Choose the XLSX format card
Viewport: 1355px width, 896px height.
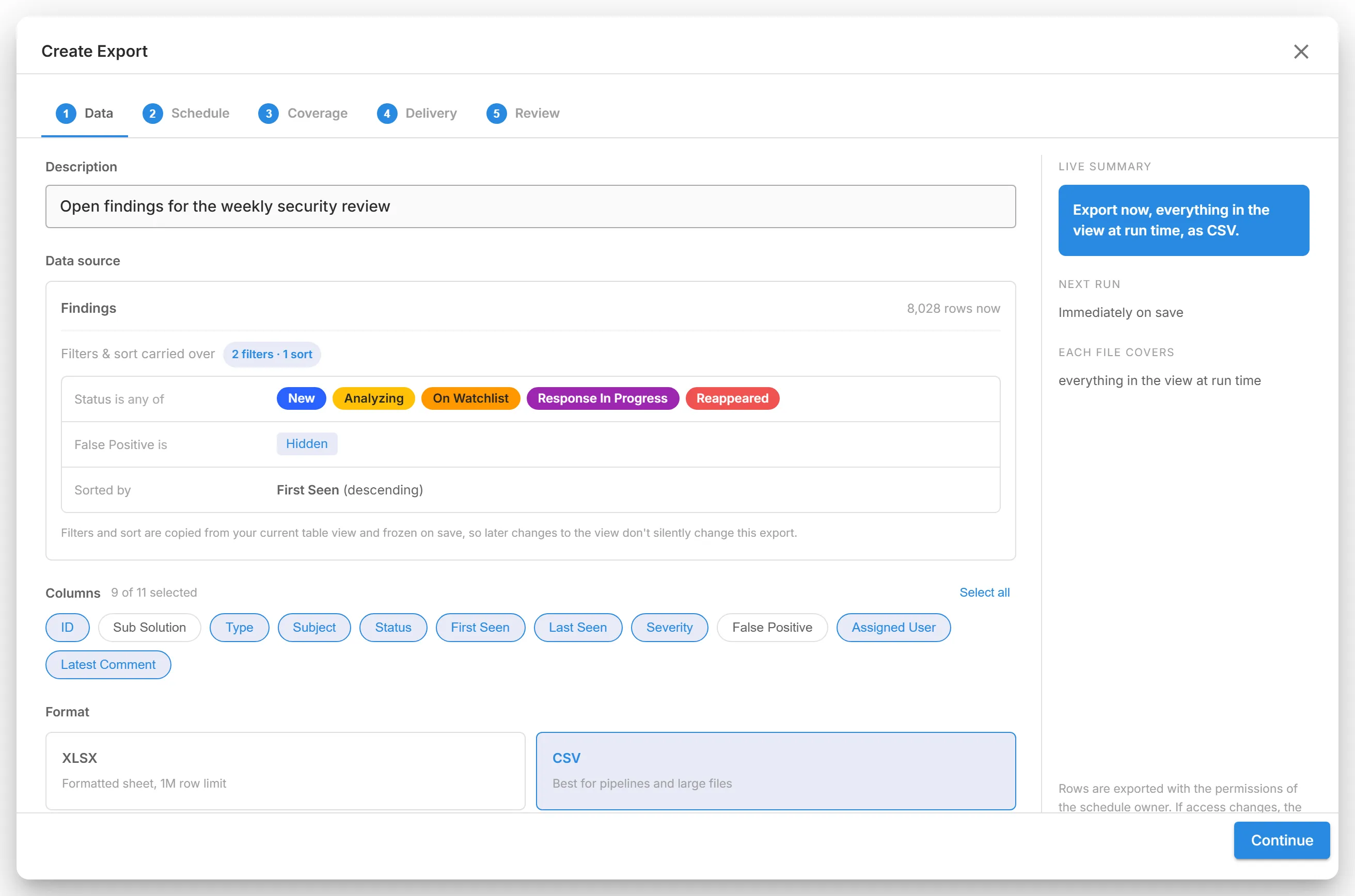(285, 771)
